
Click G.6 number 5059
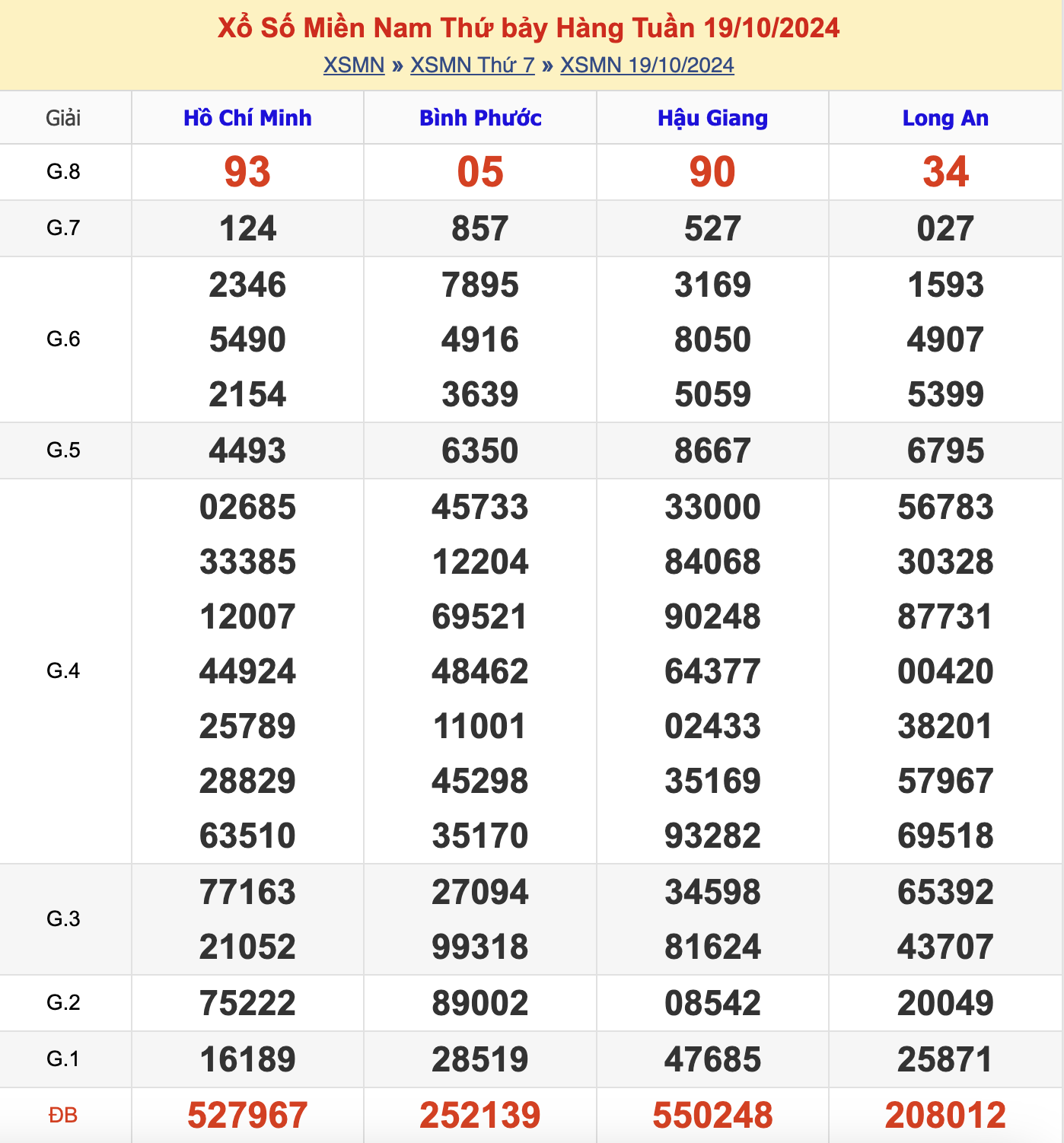point(712,395)
